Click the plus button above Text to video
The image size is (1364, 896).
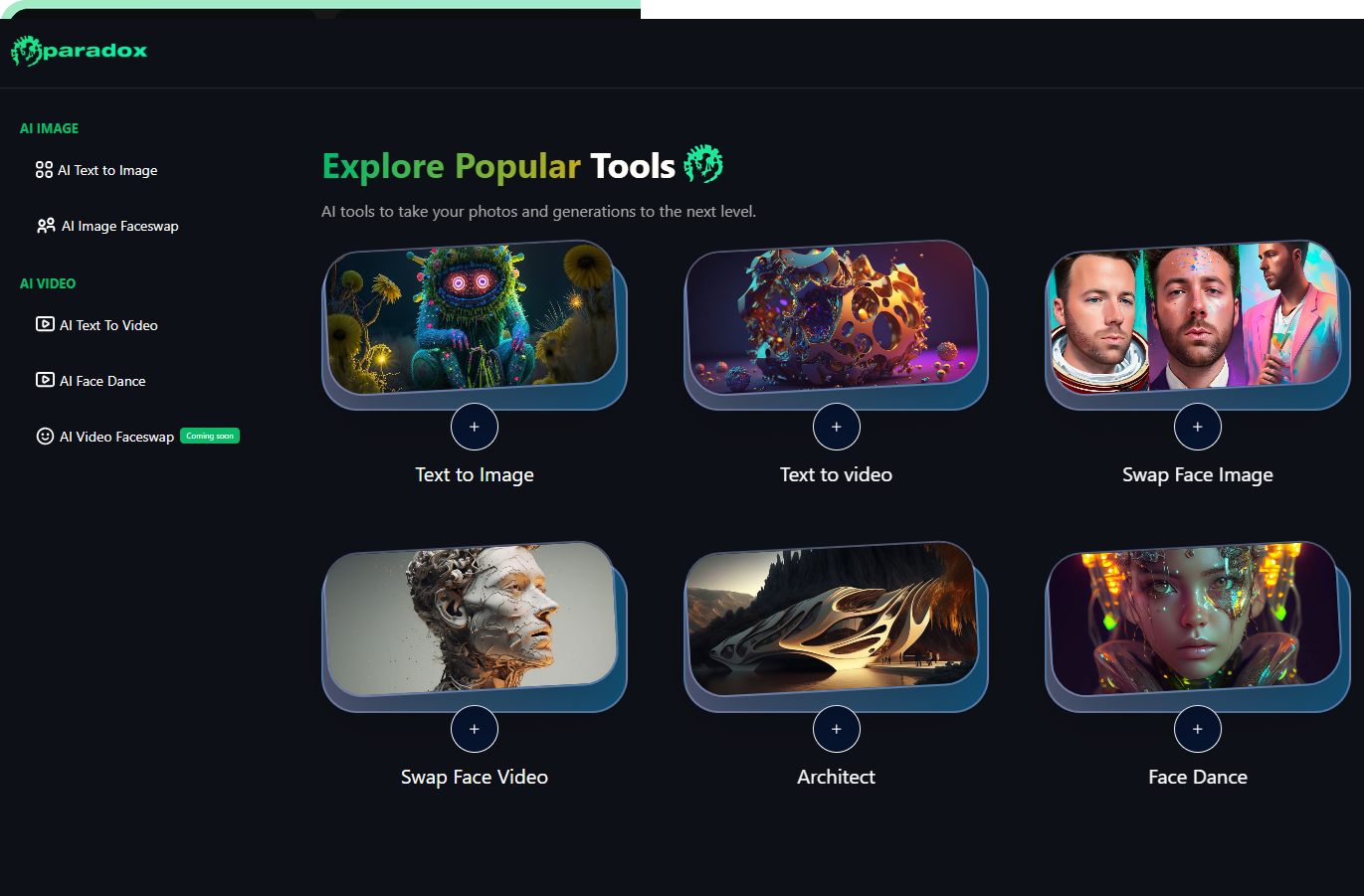click(x=837, y=427)
